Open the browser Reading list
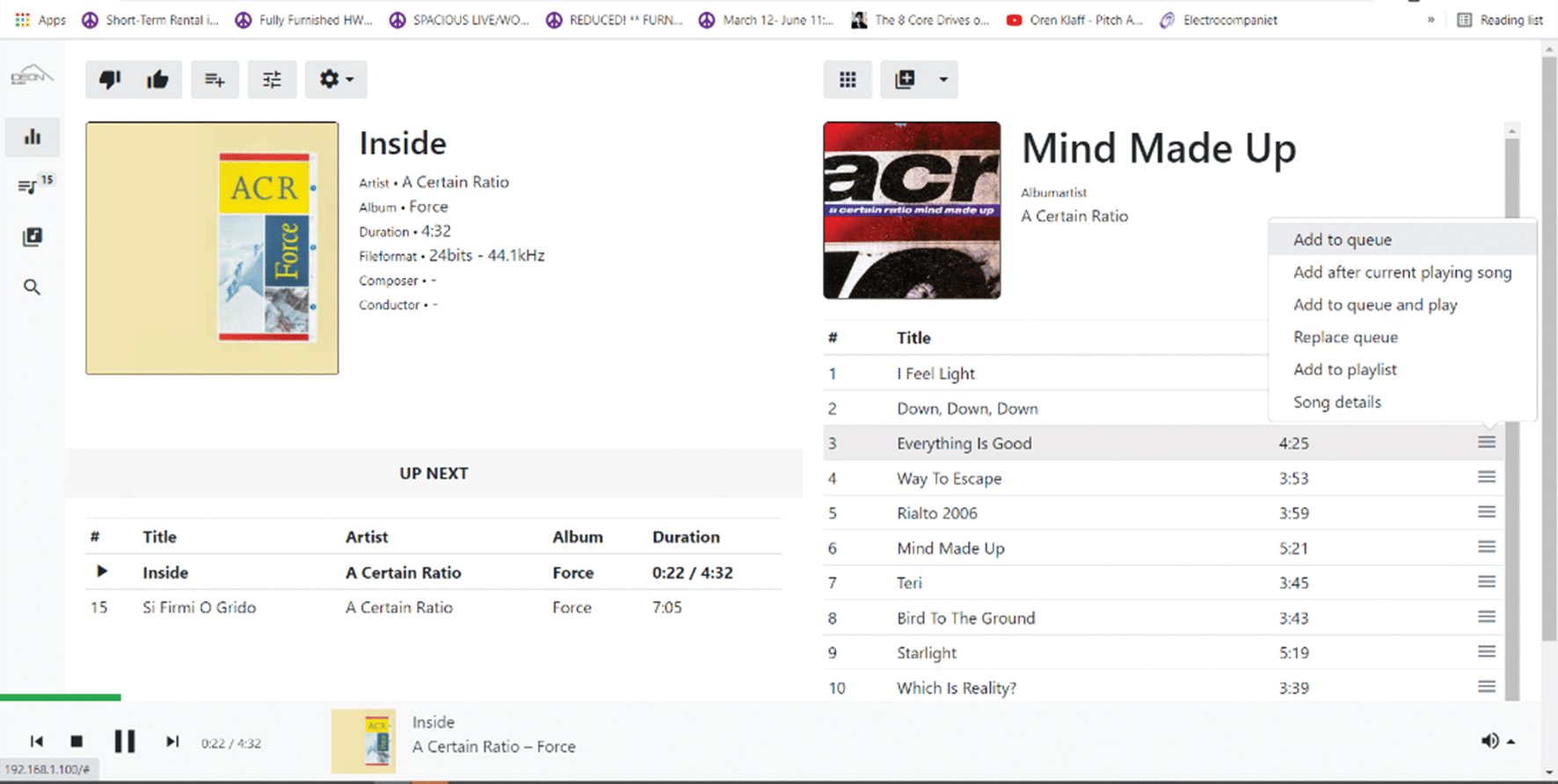This screenshot has width=1558, height=784. 1500,19
